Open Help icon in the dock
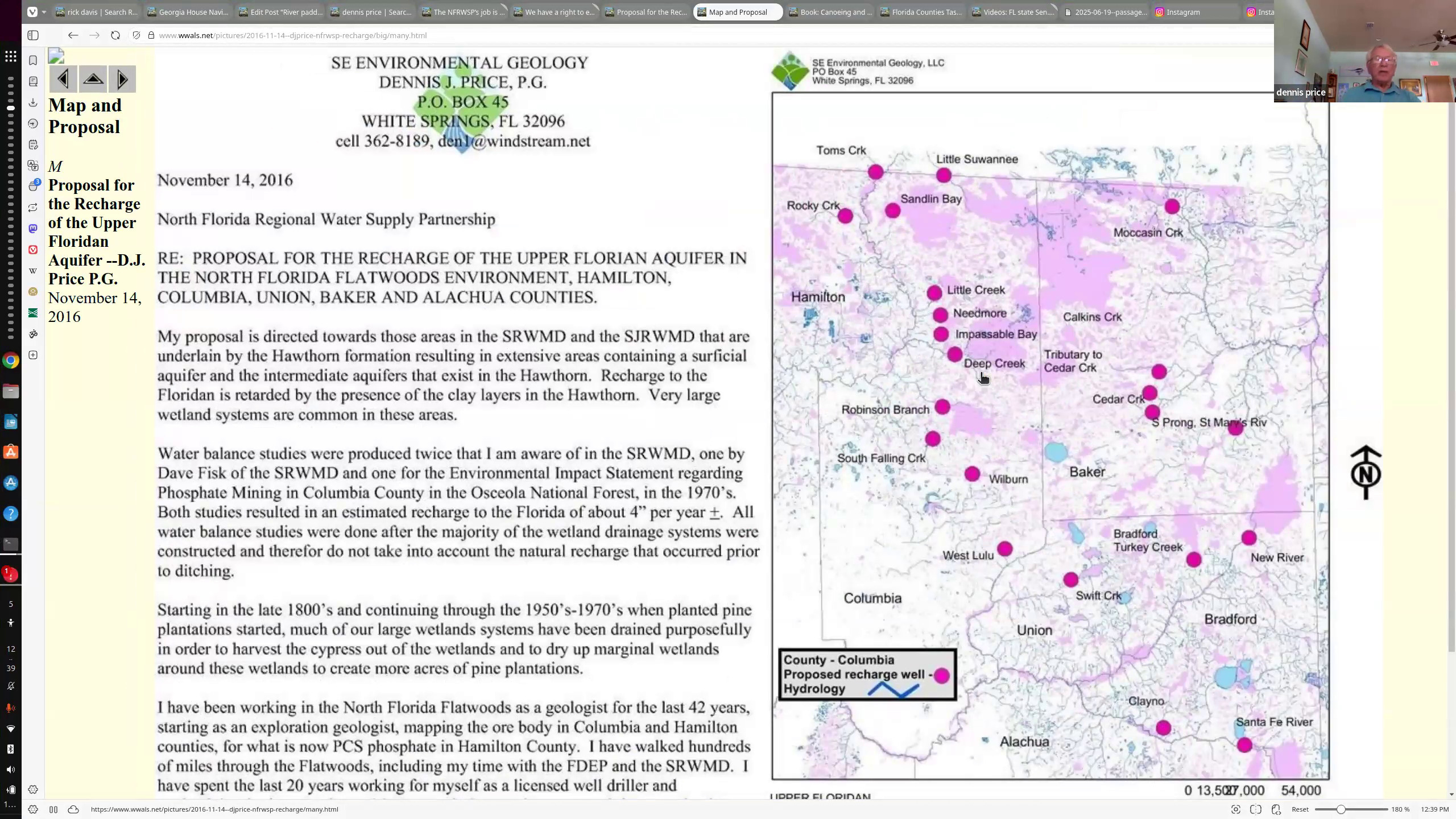 (10, 514)
